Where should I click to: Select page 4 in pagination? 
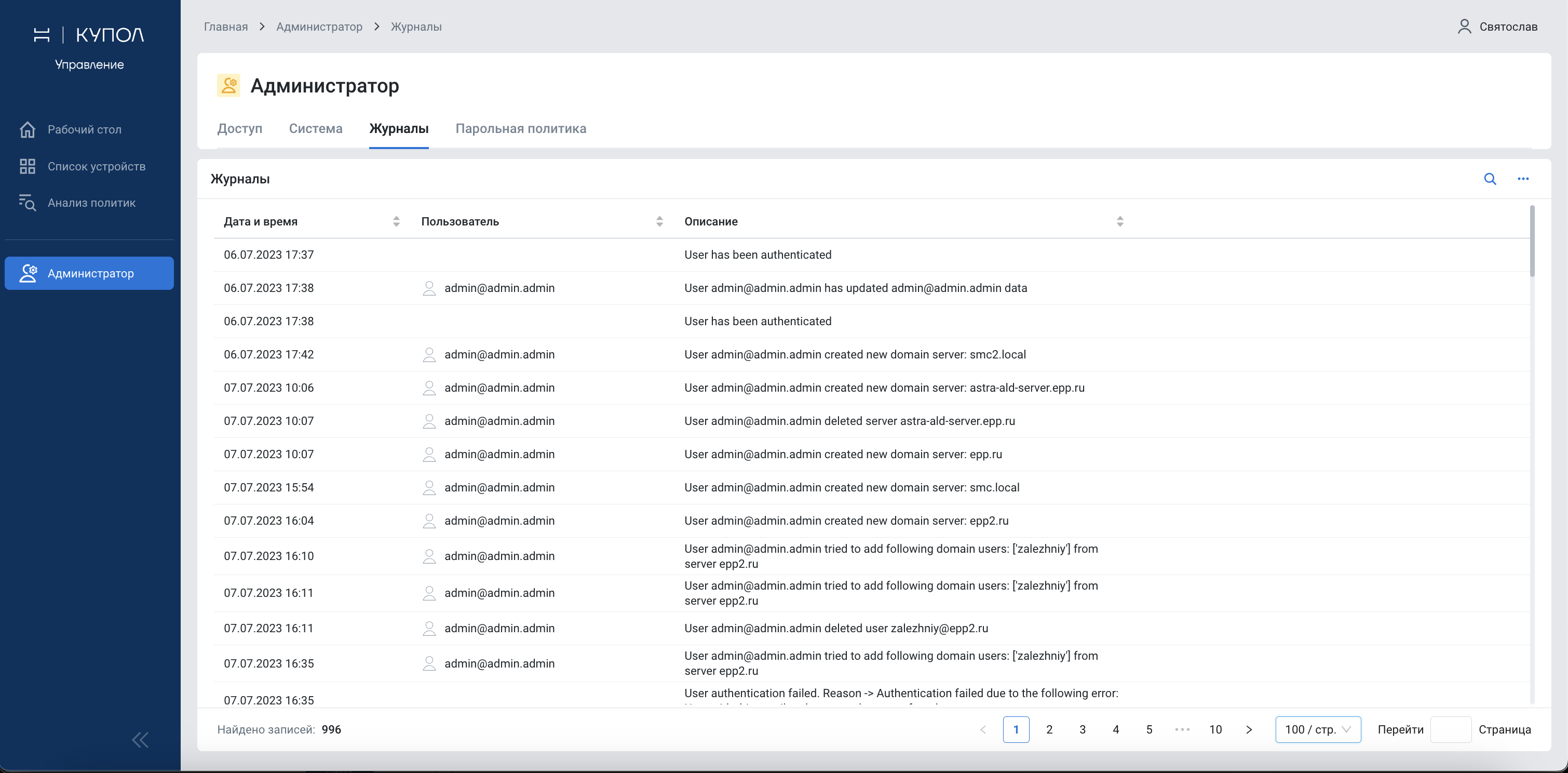[1116, 730]
